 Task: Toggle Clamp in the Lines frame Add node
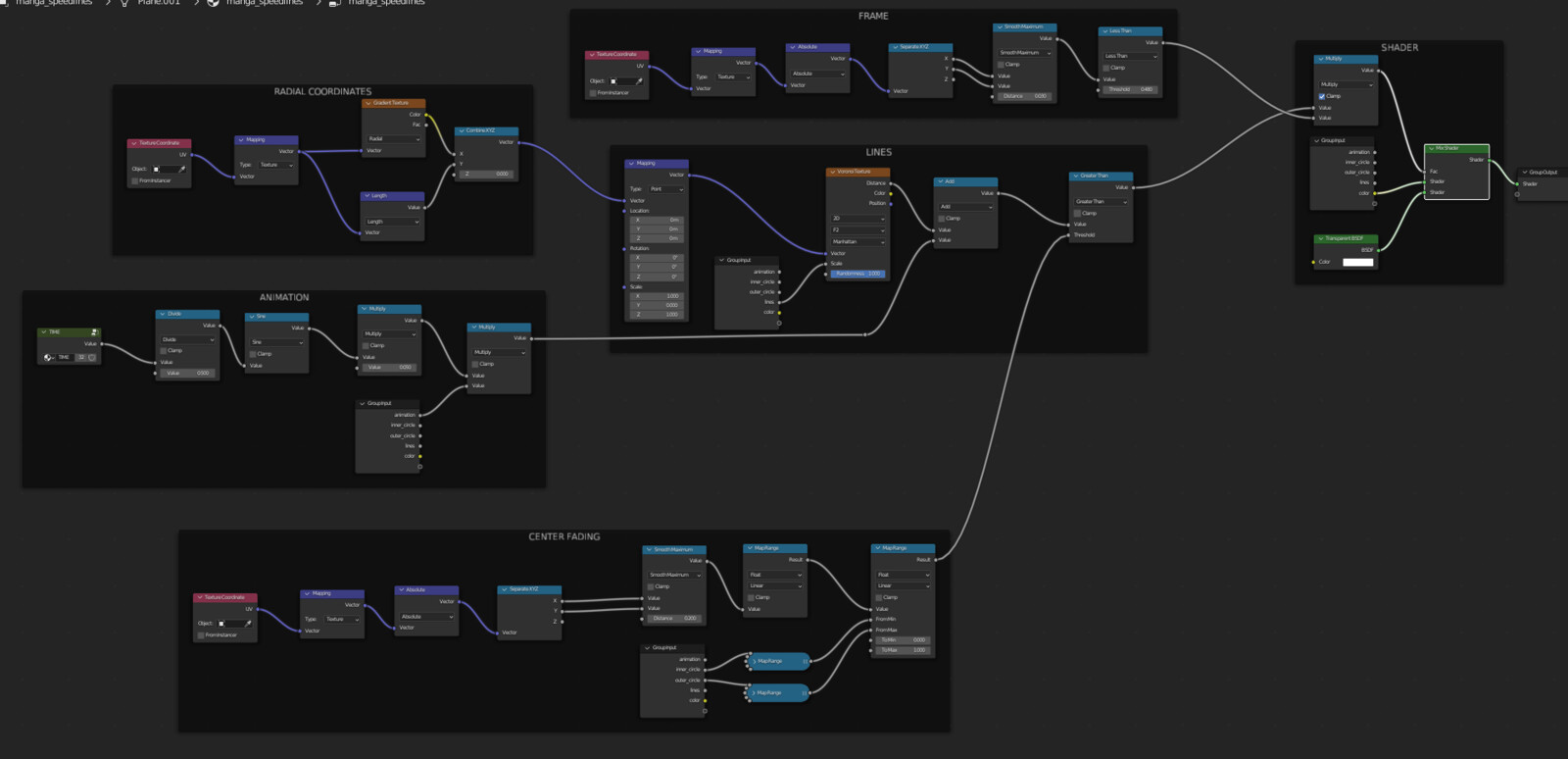pyautogui.click(x=942, y=218)
